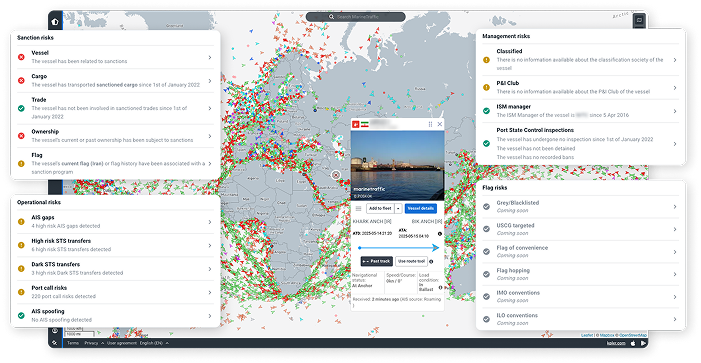Close the vessel popup card
Image resolution: width=701 pixels, height=363 pixels.
click(440, 124)
